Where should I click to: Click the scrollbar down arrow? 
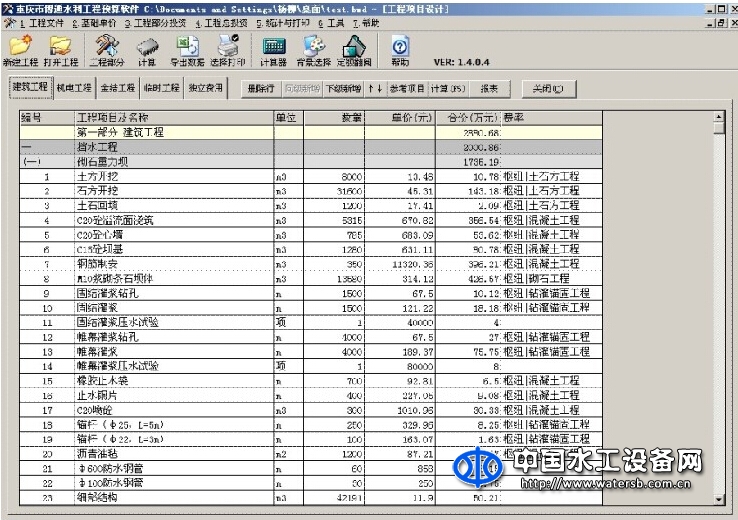[719, 500]
